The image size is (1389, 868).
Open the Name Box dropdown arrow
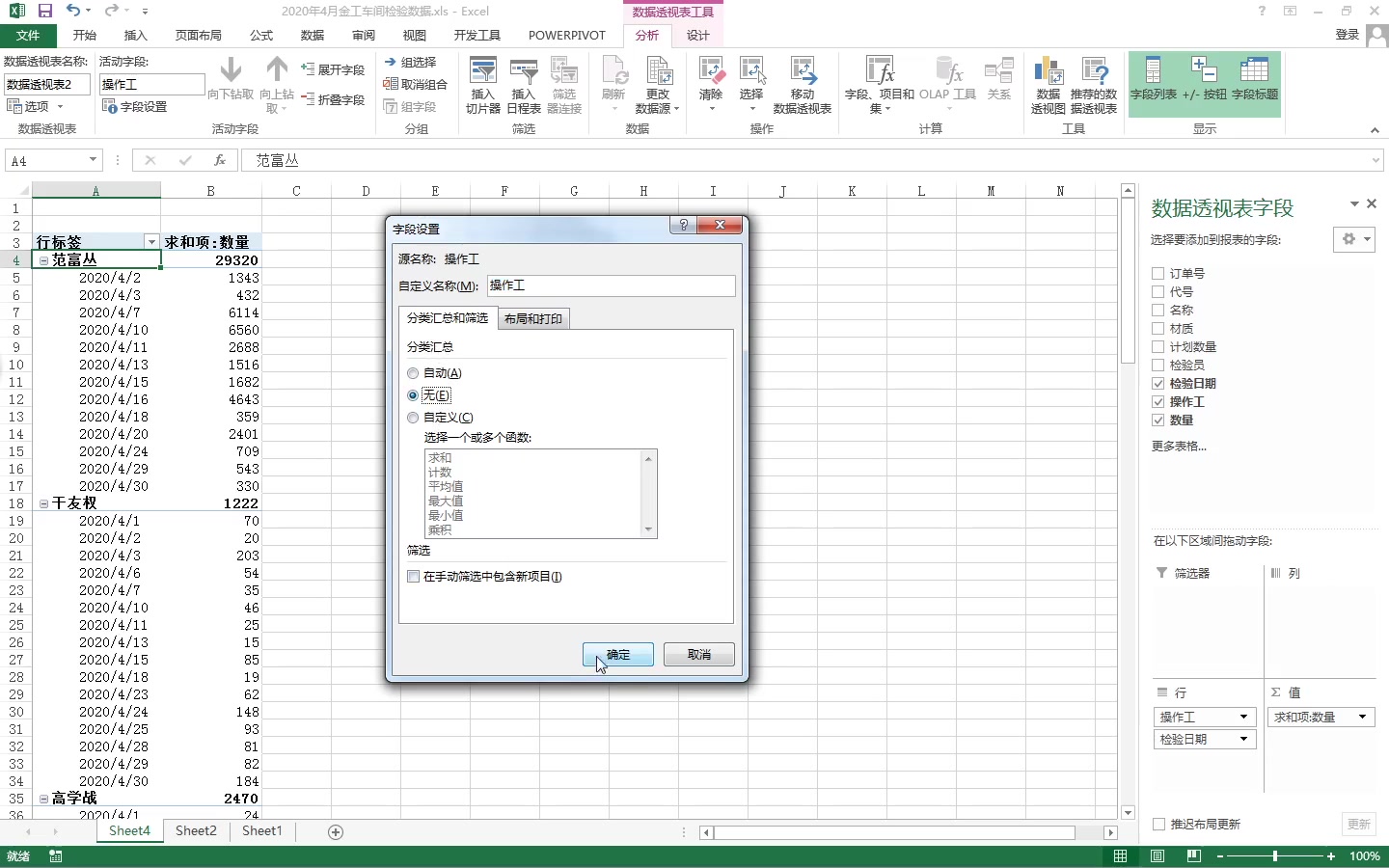point(93,160)
